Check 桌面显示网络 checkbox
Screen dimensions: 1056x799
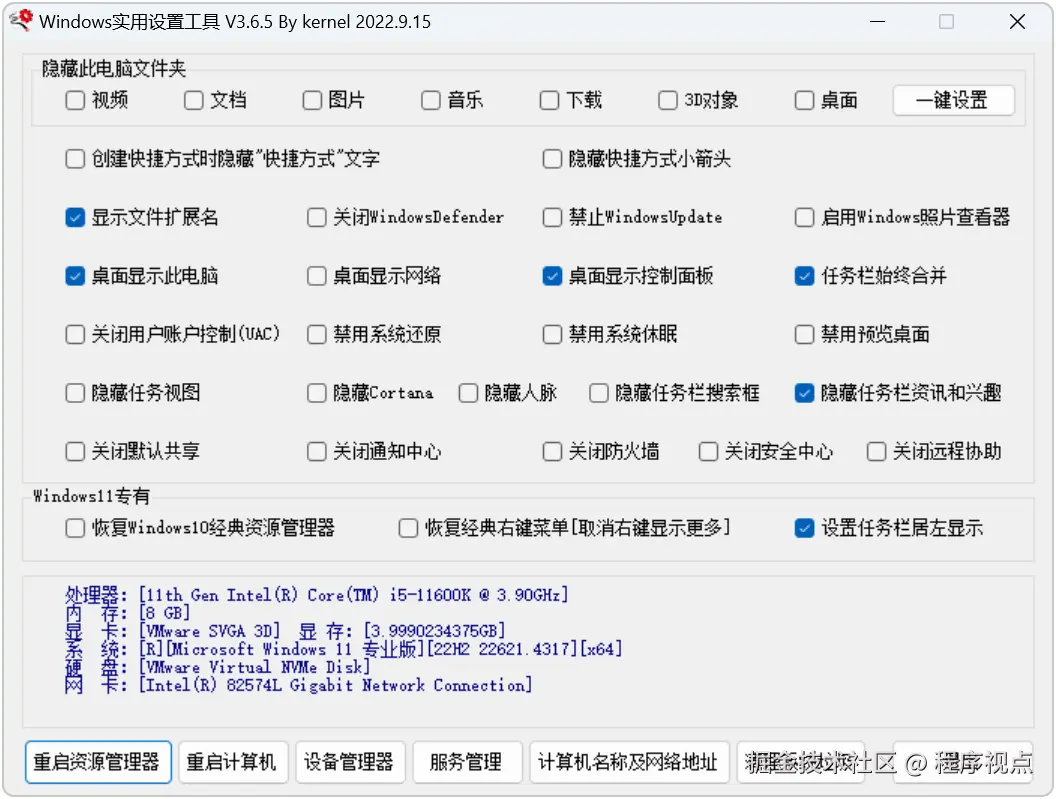(316, 276)
